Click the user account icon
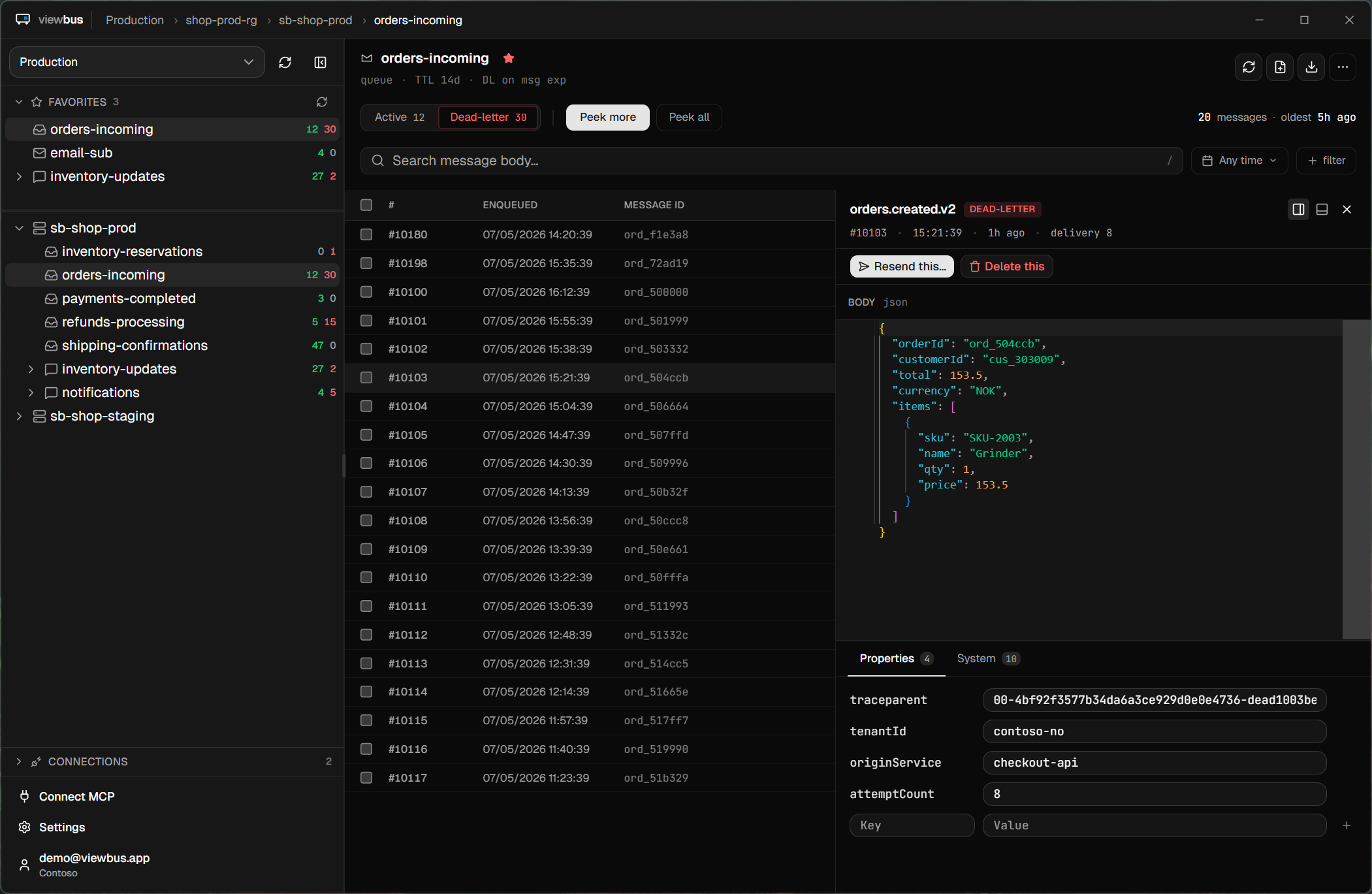 (x=25, y=865)
